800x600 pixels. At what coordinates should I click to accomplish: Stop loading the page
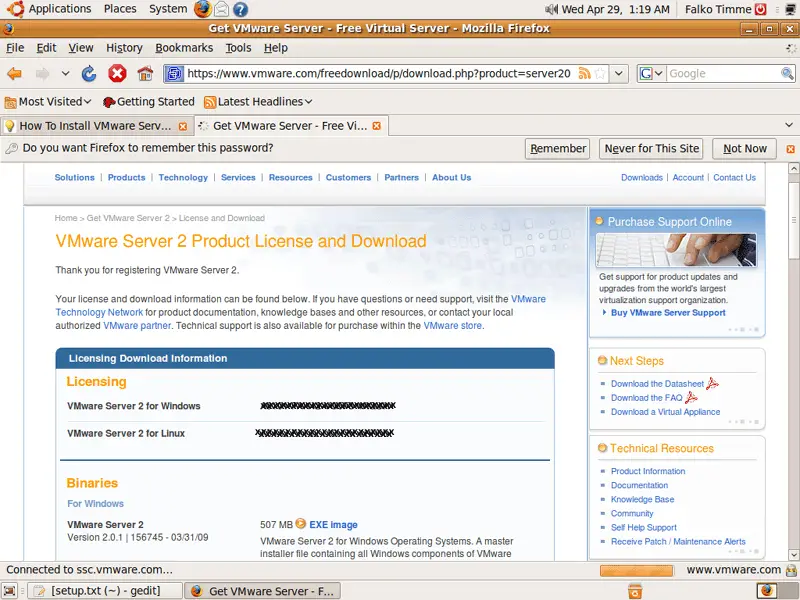(117, 74)
